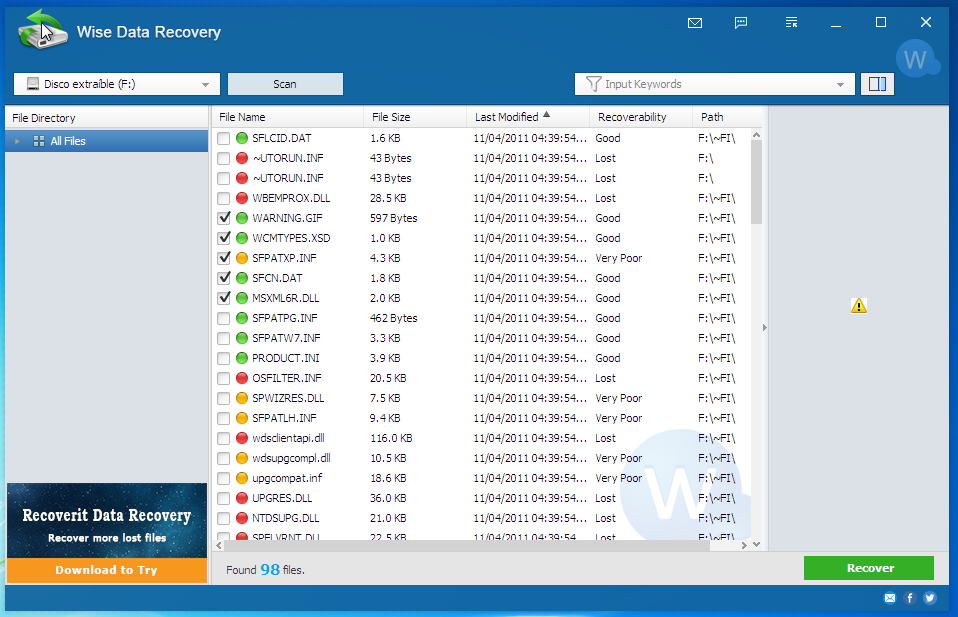Open the feedback chat bubble icon
The image size is (958, 617).
741,22
